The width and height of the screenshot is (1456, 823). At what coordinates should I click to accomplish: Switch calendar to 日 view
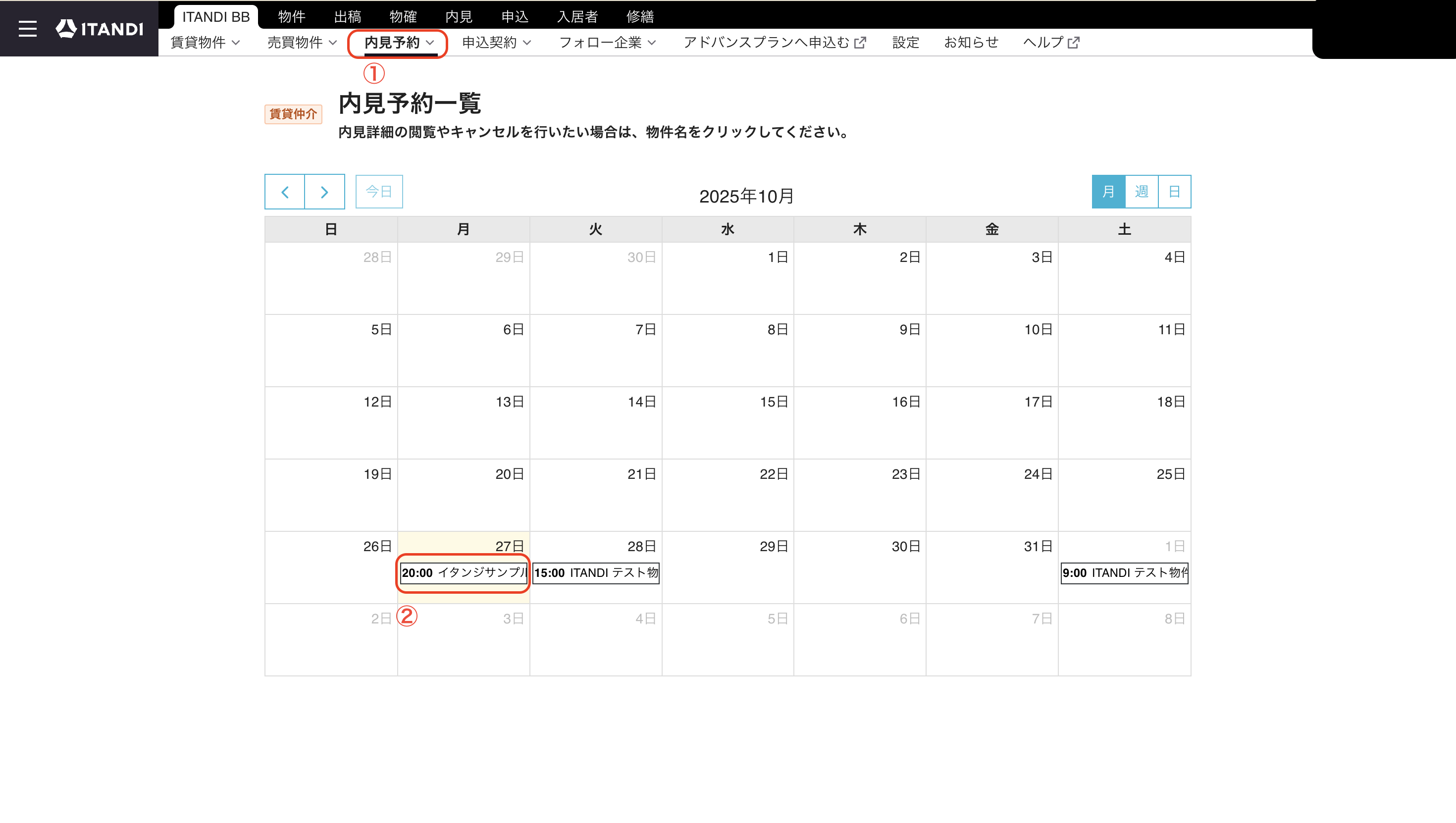click(x=1175, y=192)
